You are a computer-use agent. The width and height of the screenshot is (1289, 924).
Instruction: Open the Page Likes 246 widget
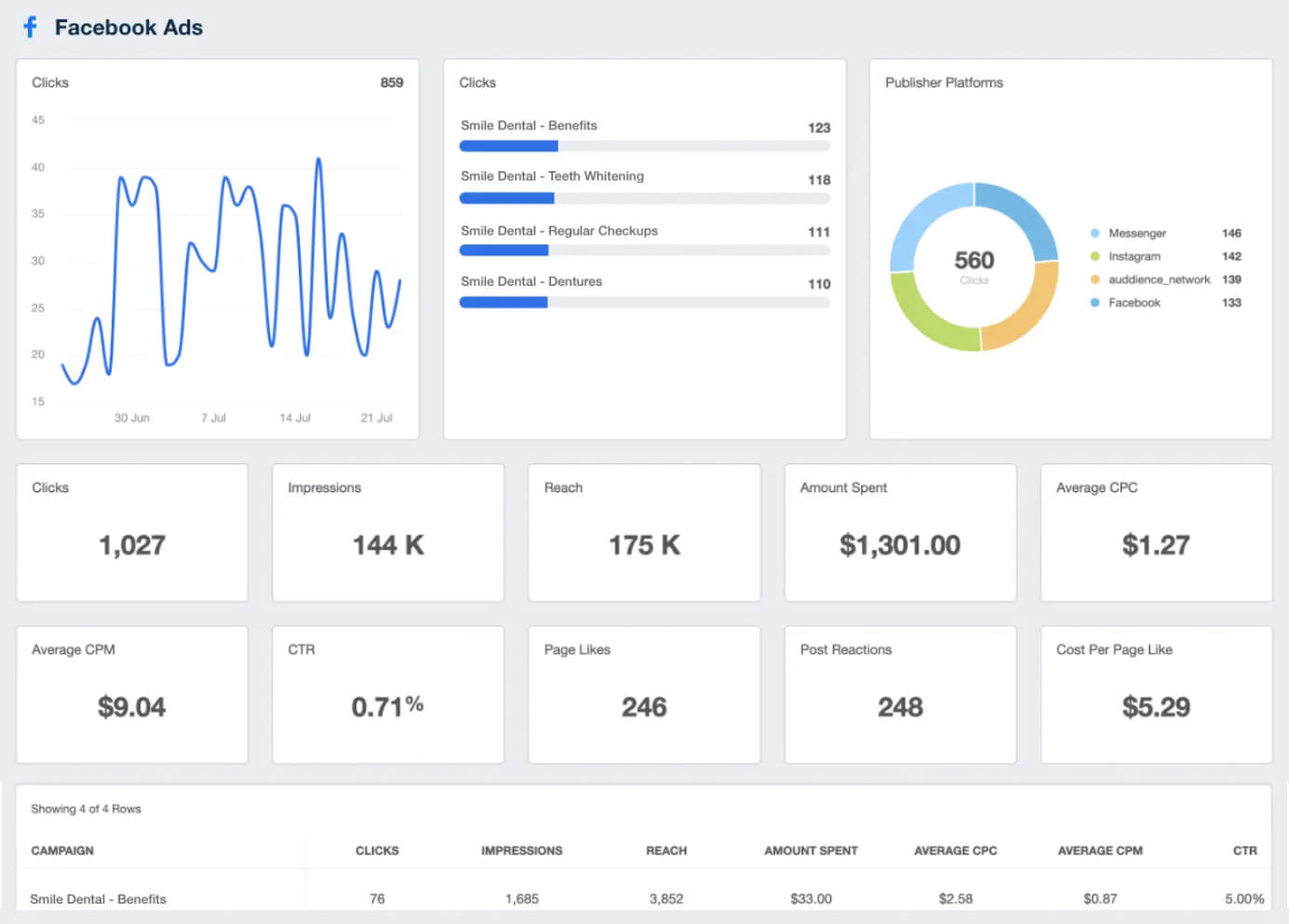[644, 694]
